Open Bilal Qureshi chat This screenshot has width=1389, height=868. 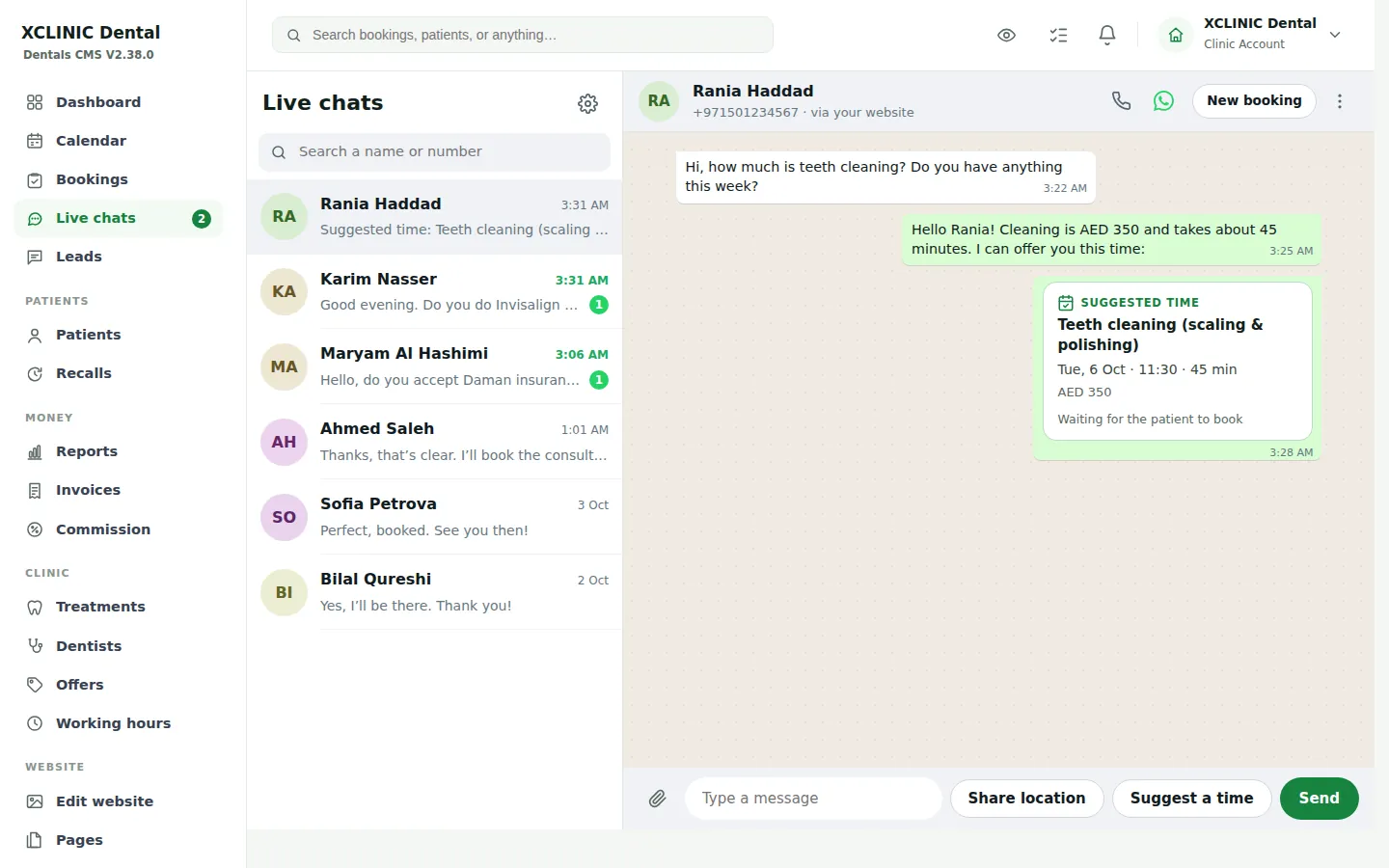[434, 592]
